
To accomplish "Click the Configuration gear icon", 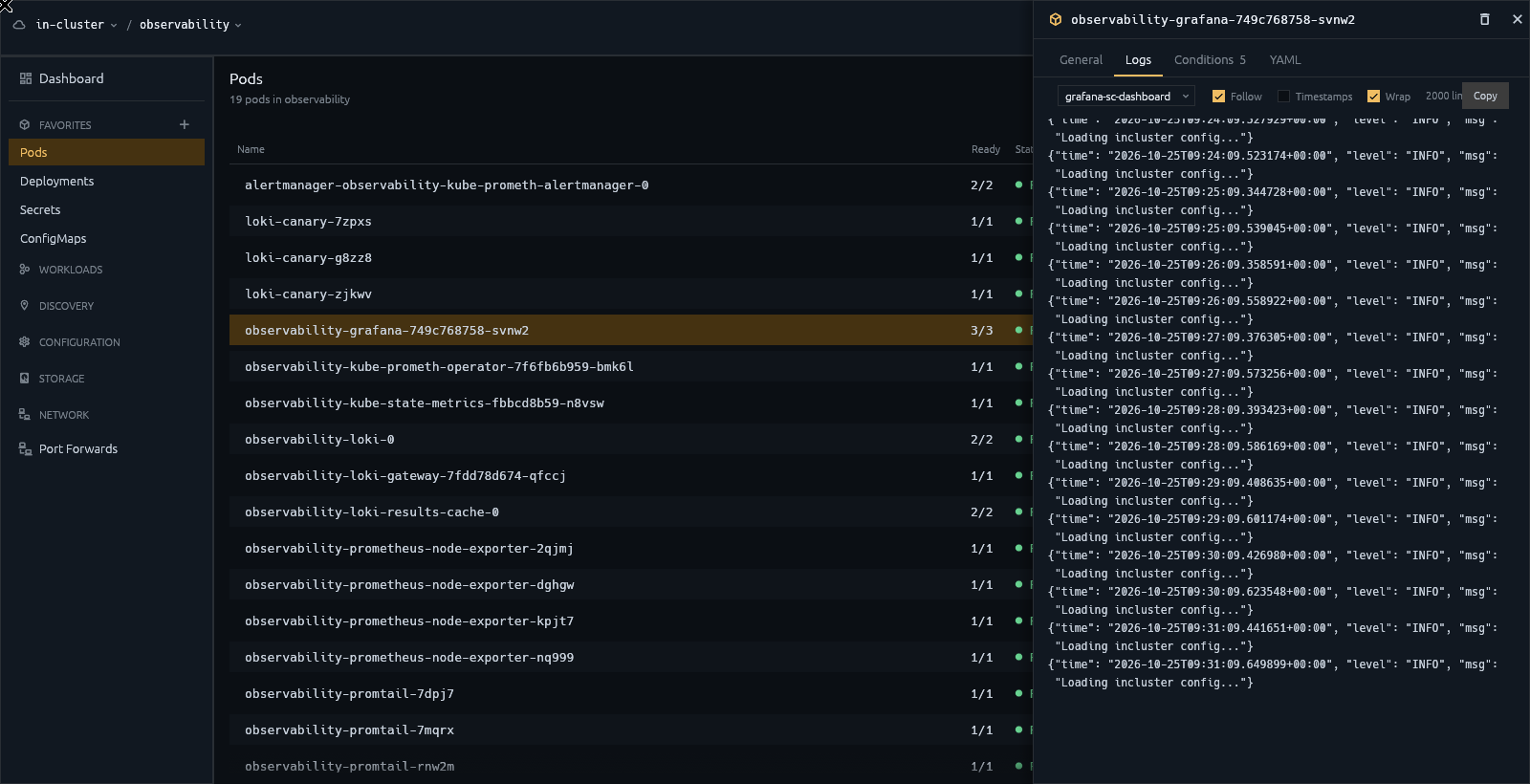I will [x=25, y=342].
